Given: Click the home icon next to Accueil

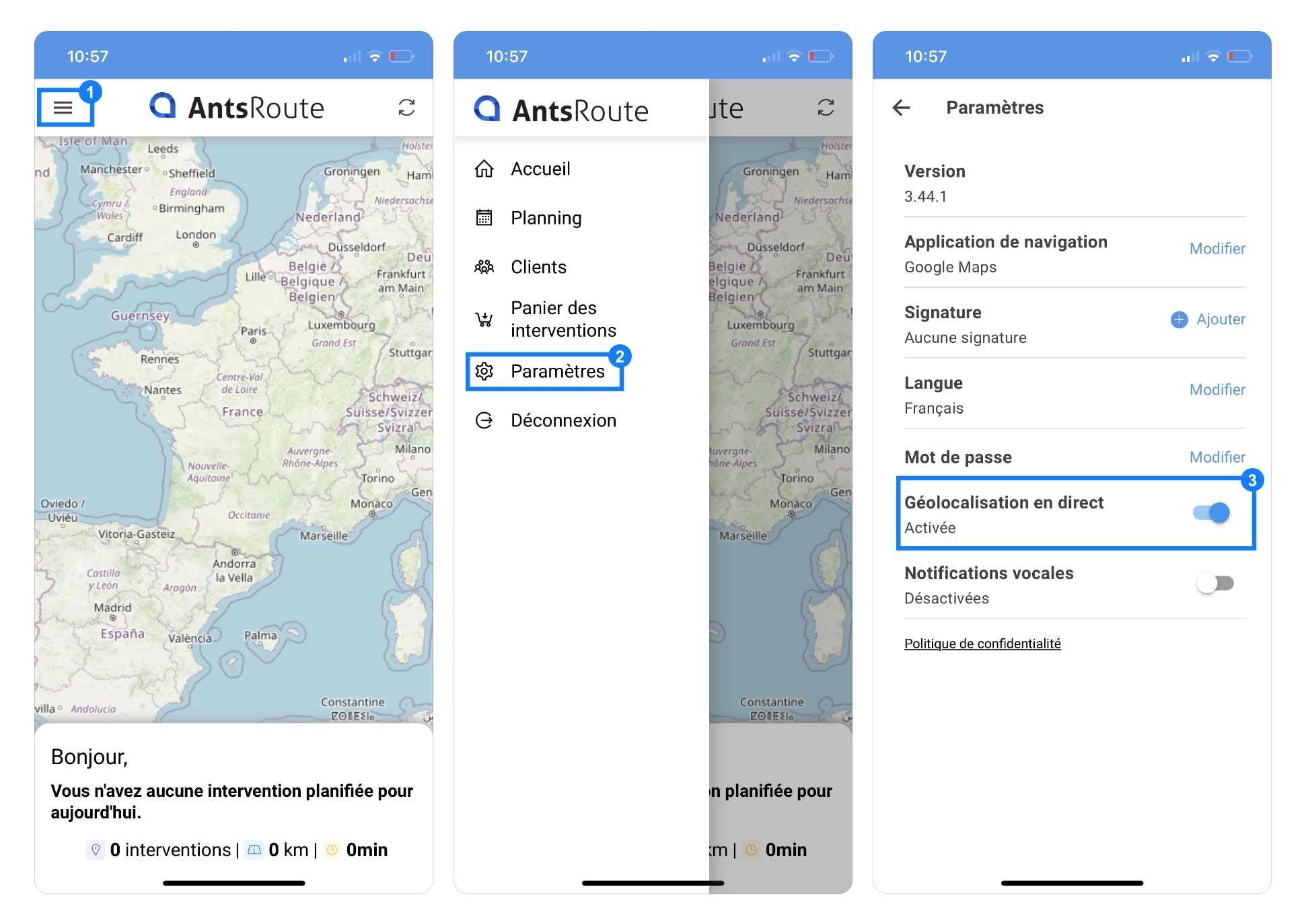Looking at the screenshot, I should point(484,169).
